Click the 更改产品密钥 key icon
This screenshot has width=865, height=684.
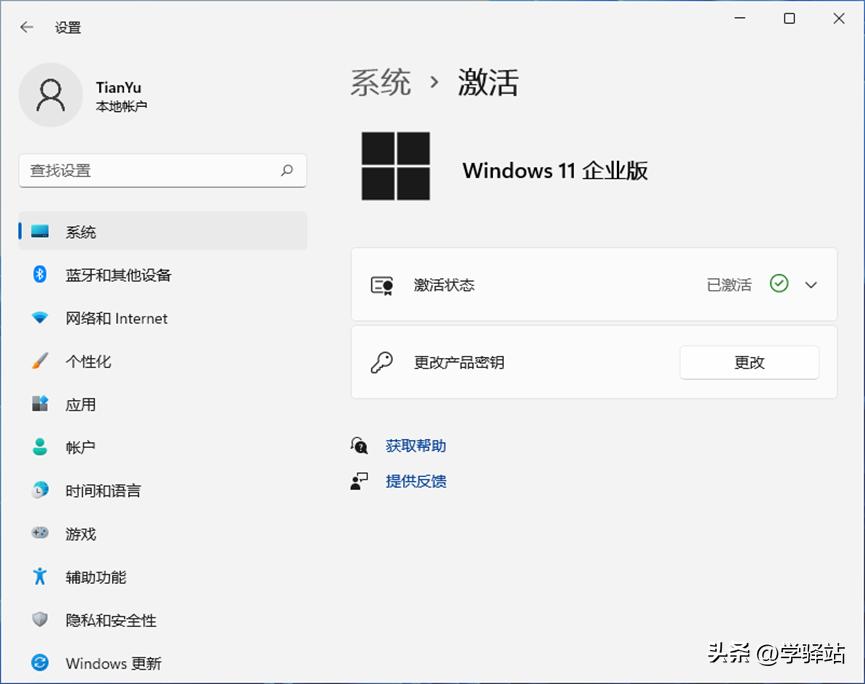point(381,362)
